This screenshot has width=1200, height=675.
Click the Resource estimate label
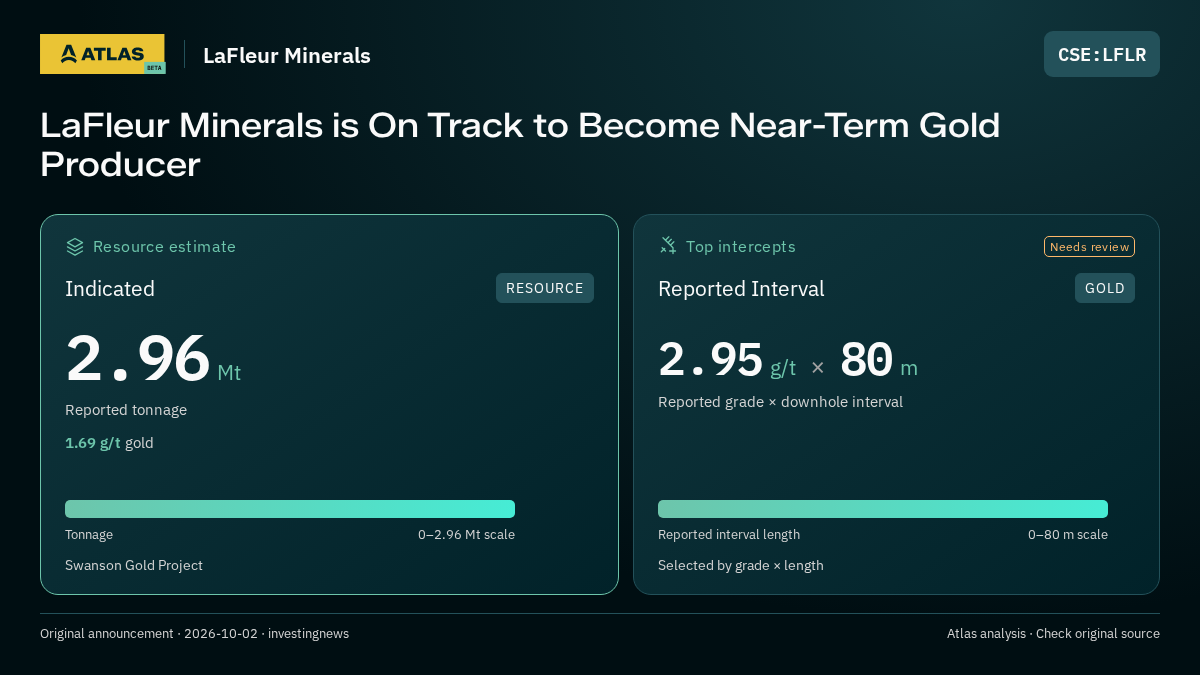[x=164, y=246]
